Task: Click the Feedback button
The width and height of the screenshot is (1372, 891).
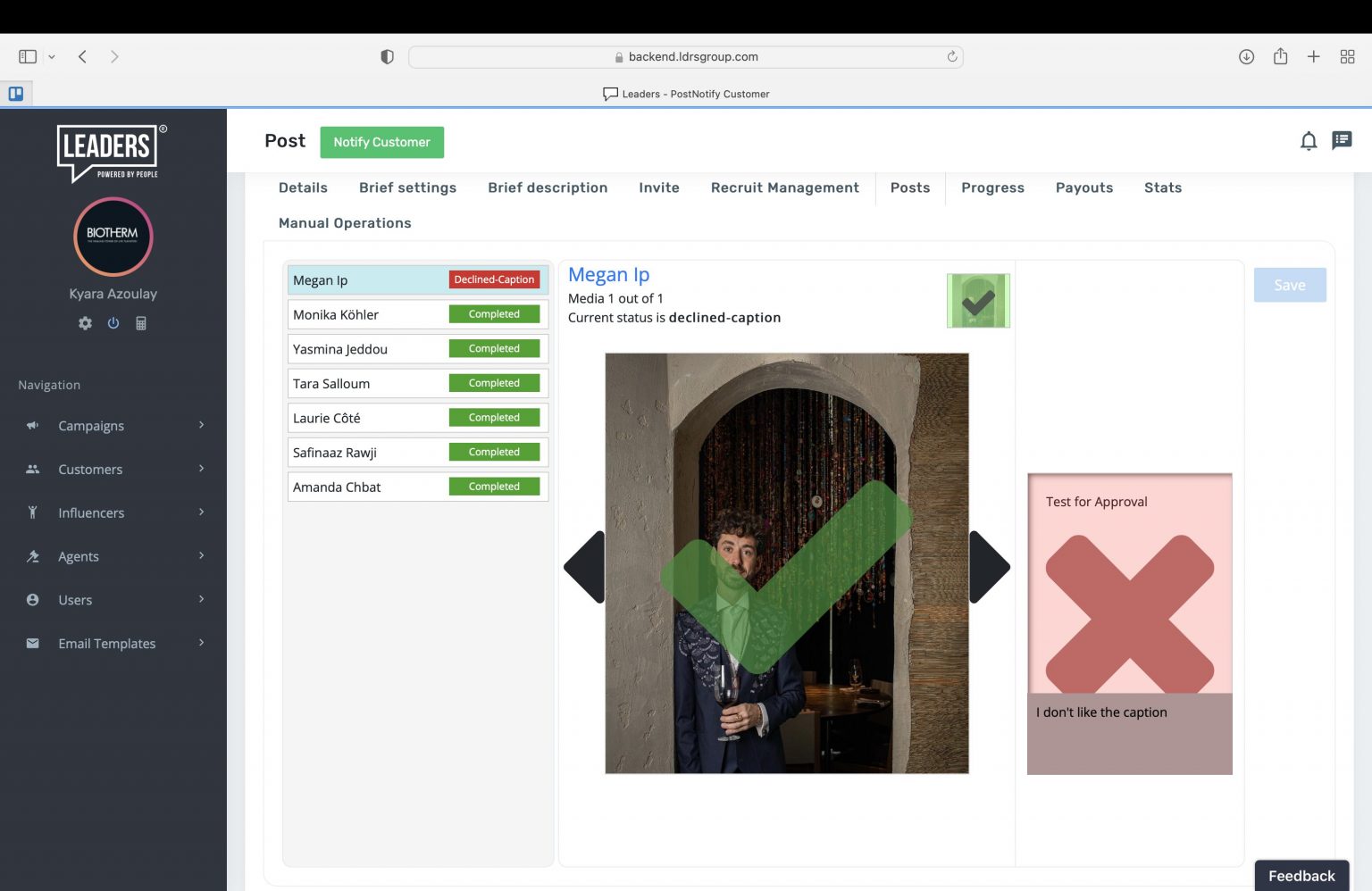Action: (1301, 876)
